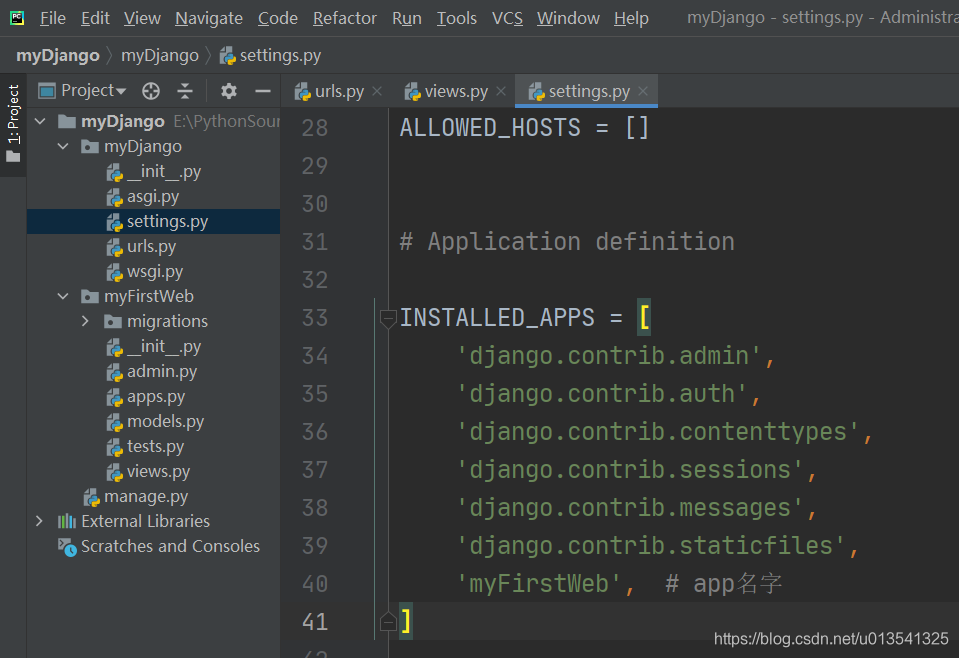959x658 pixels.
Task: Expand External Libraries node
Action: click(x=40, y=522)
